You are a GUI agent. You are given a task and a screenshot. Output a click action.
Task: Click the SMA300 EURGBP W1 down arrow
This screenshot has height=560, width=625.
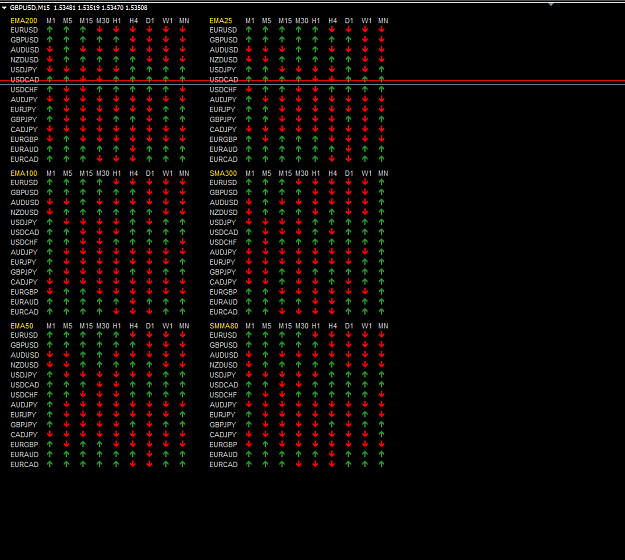pyautogui.click(x=365, y=291)
